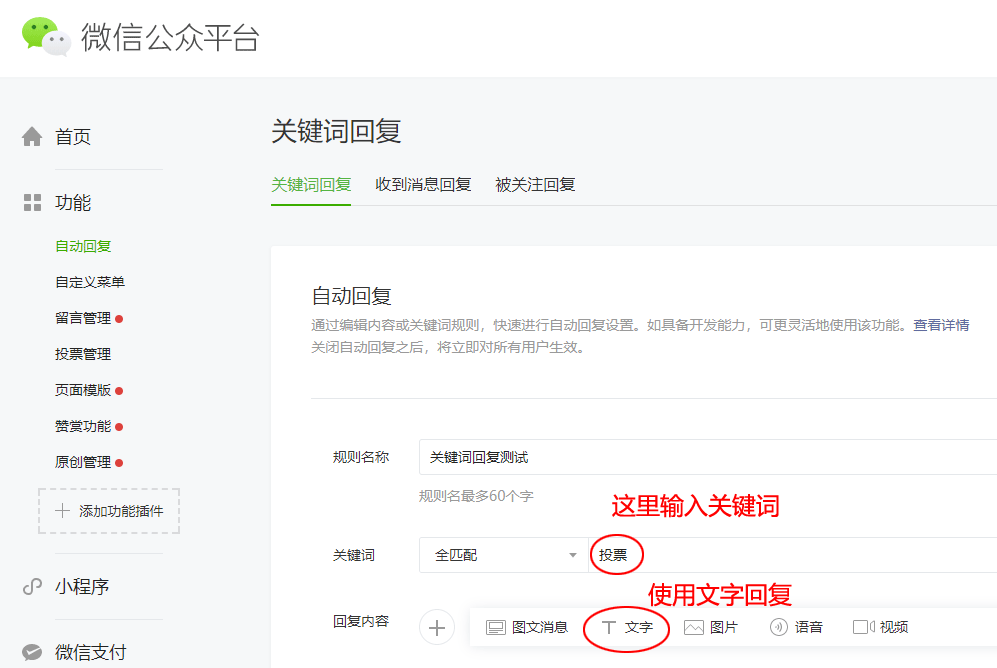Open 留言管理 with red dot indicator
The width and height of the screenshot is (997, 668).
tap(82, 317)
